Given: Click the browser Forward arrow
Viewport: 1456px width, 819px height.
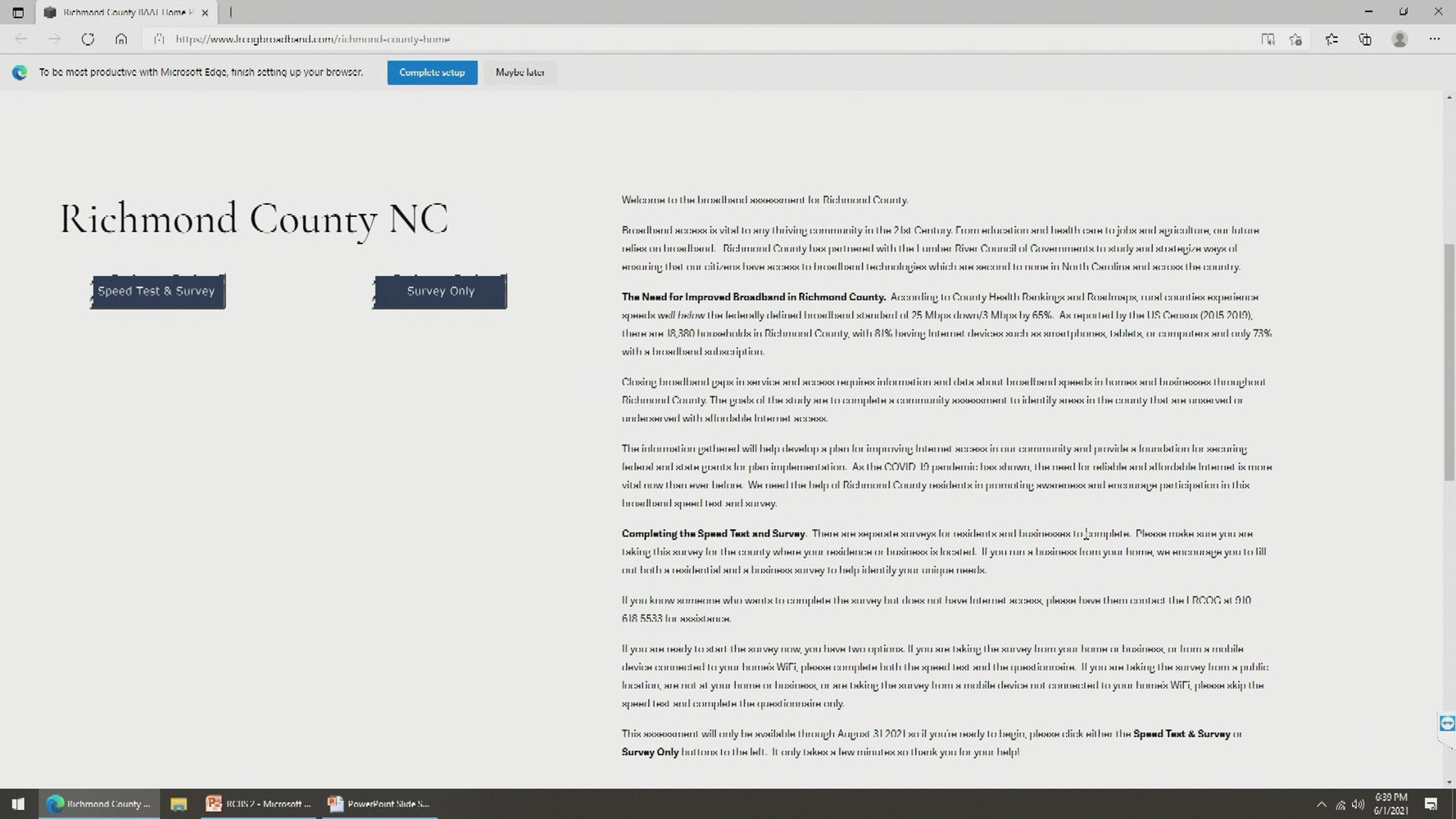Looking at the screenshot, I should pyautogui.click(x=54, y=38).
